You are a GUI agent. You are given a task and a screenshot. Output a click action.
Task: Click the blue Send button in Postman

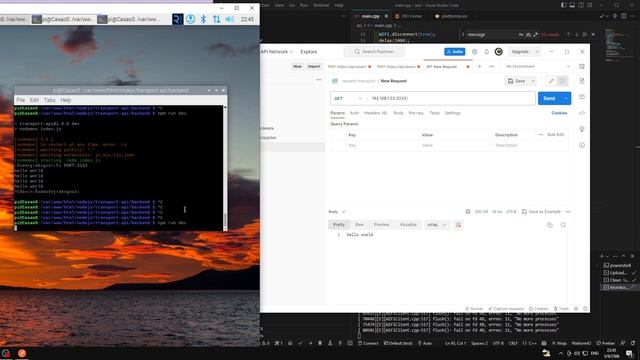click(x=549, y=98)
